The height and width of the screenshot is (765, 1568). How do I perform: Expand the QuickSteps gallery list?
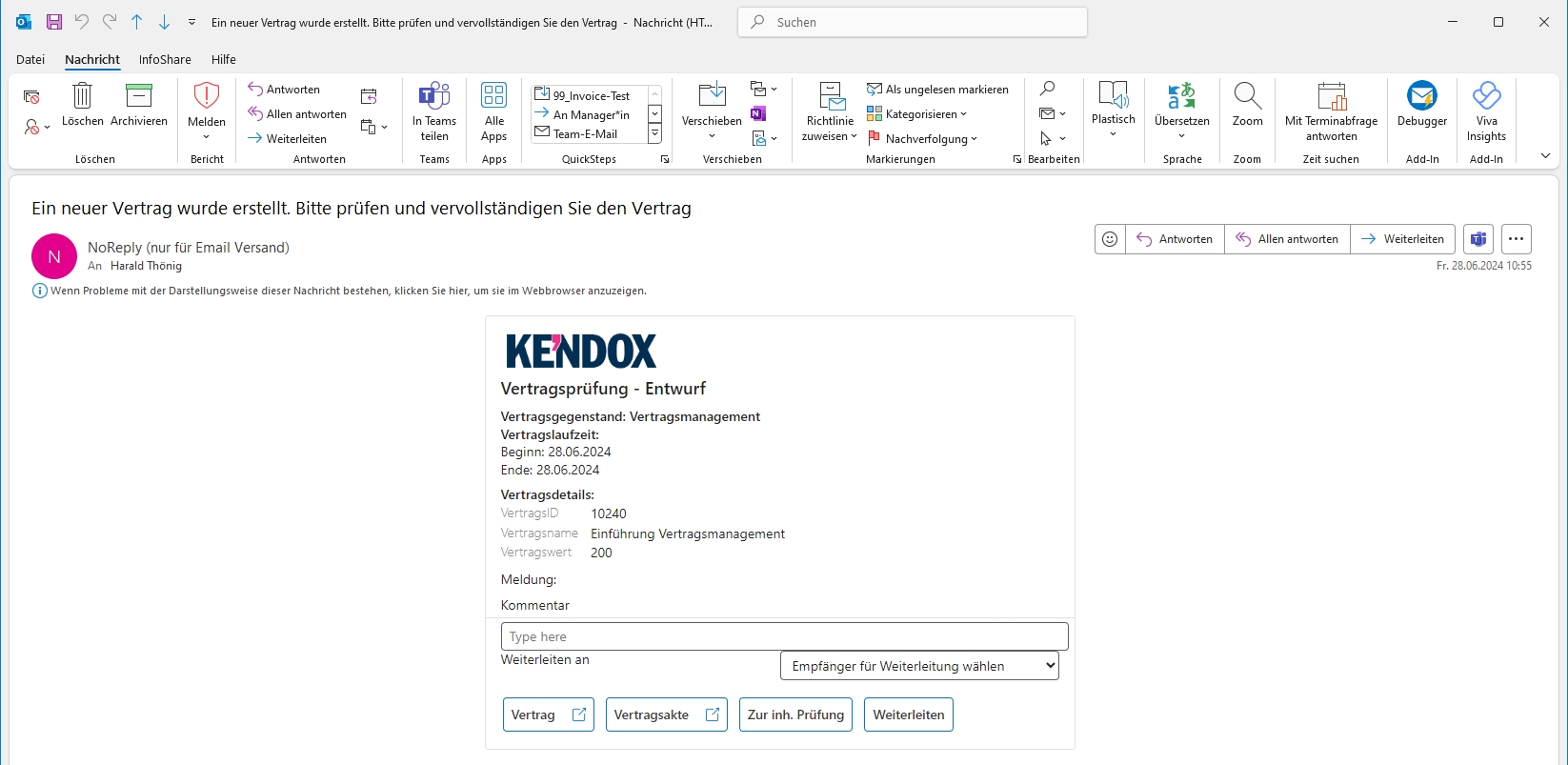pyautogui.click(x=654, y=133)
